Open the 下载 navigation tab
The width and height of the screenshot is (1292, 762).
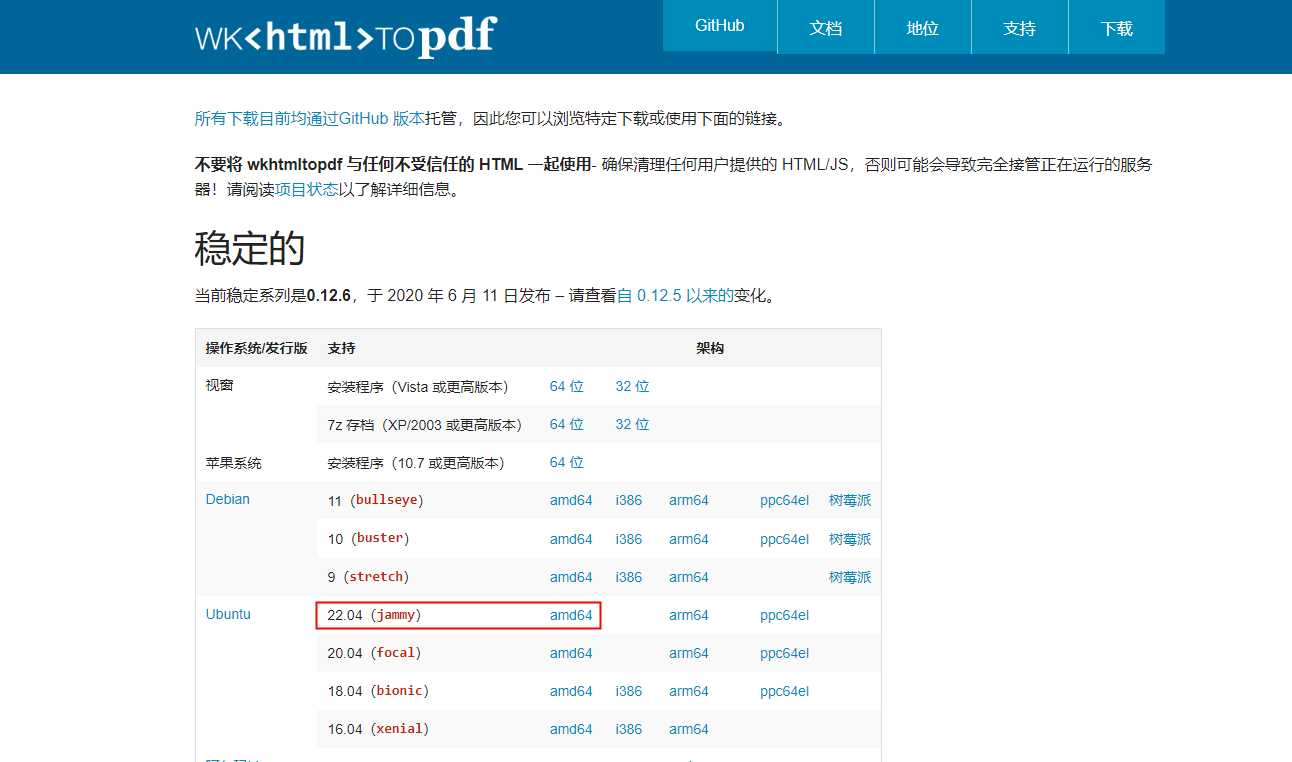[x=1117, y=27]
